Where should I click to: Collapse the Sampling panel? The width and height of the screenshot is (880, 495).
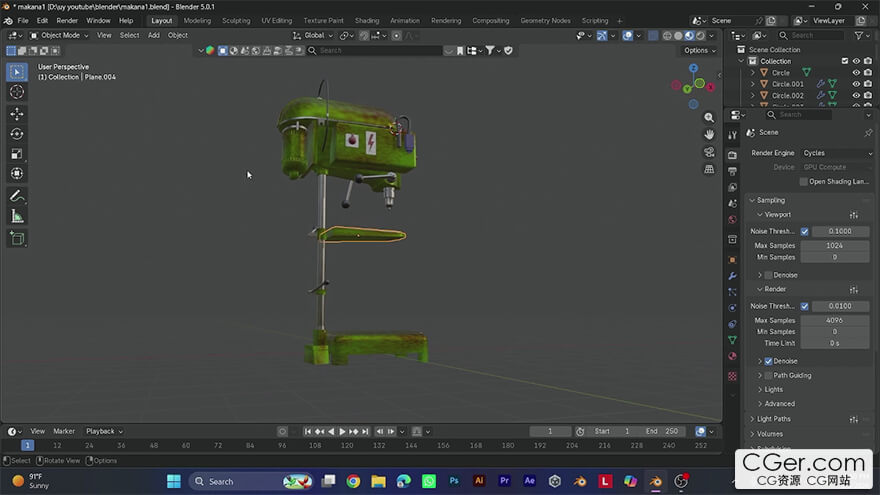(x=771, y=200)
